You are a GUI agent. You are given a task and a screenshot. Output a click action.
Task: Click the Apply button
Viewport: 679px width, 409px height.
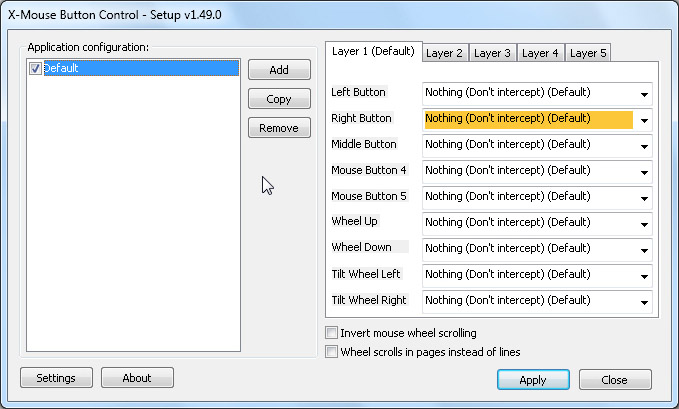(533, 380)
